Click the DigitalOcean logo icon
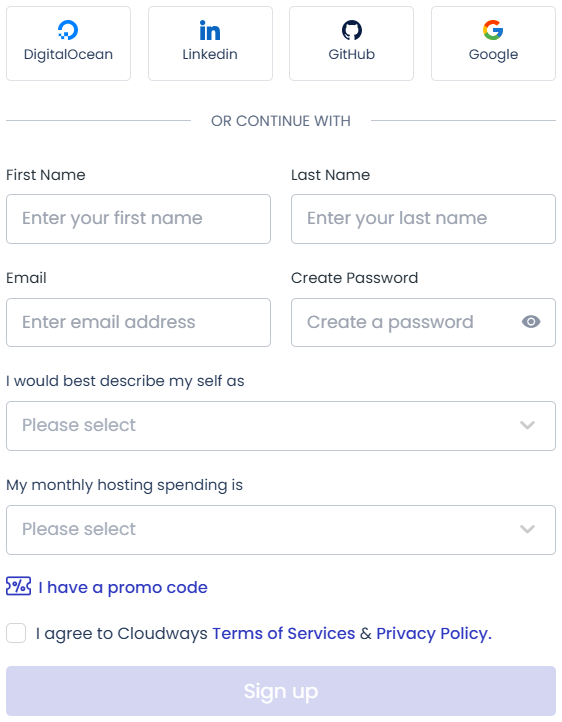The width and height of the screenshot is (562, 722). pos(68,30)
